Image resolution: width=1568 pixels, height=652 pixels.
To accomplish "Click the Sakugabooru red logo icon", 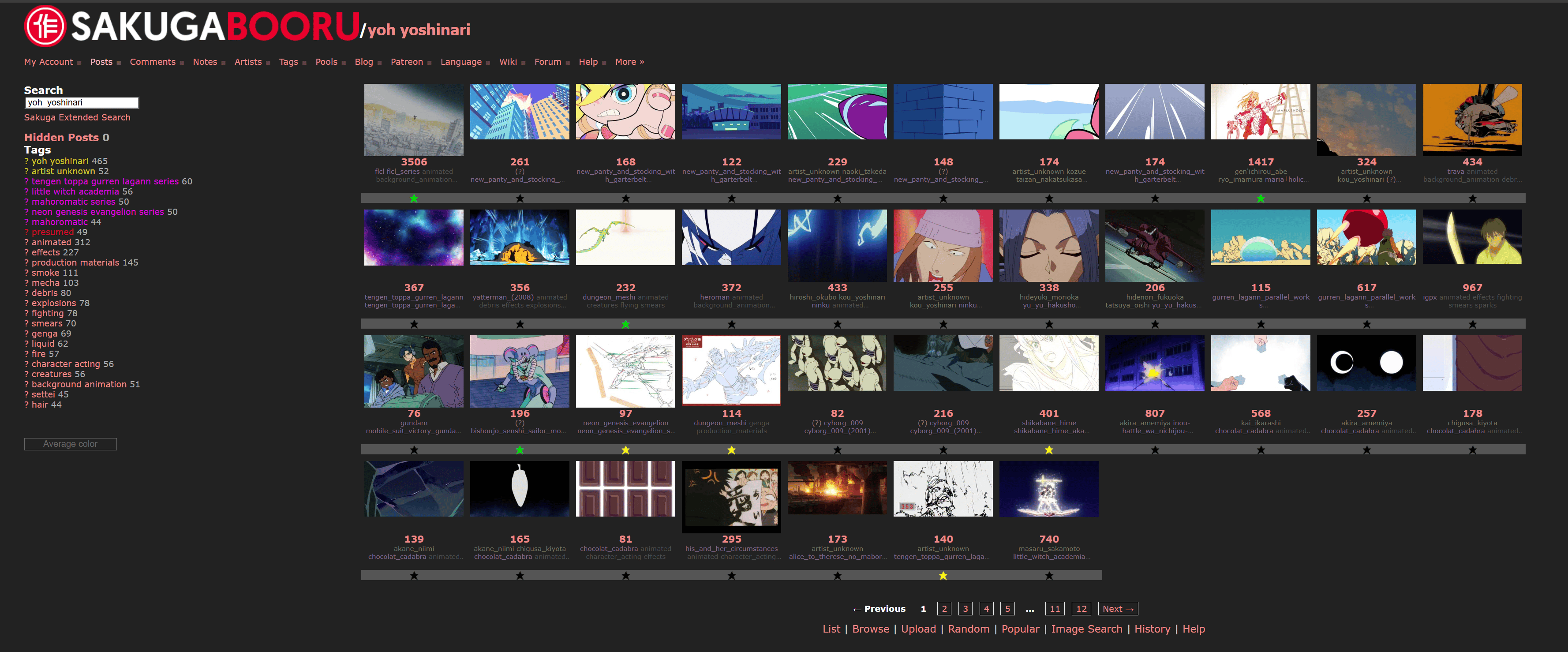I will (45, 26).
